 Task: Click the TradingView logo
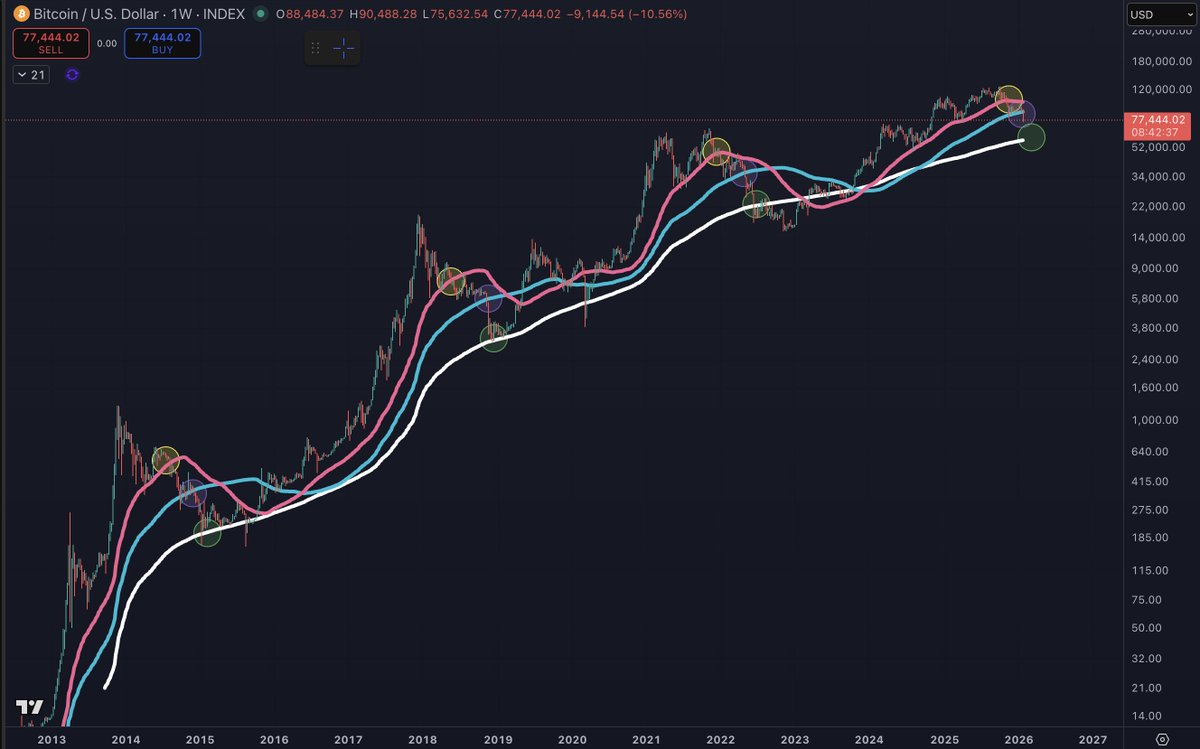(x=28, y=707)
